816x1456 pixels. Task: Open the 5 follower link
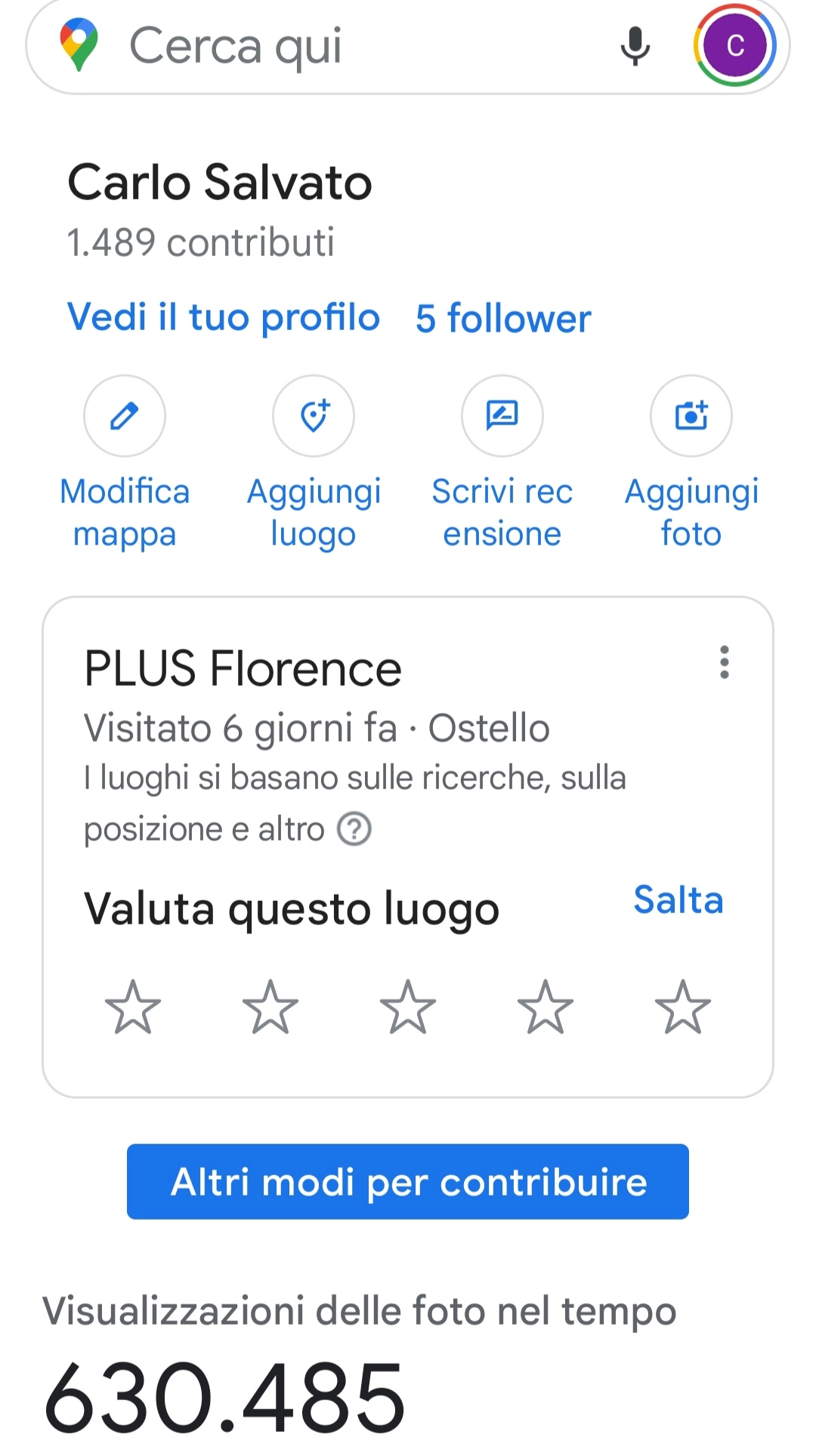click(x=503, y=318)
